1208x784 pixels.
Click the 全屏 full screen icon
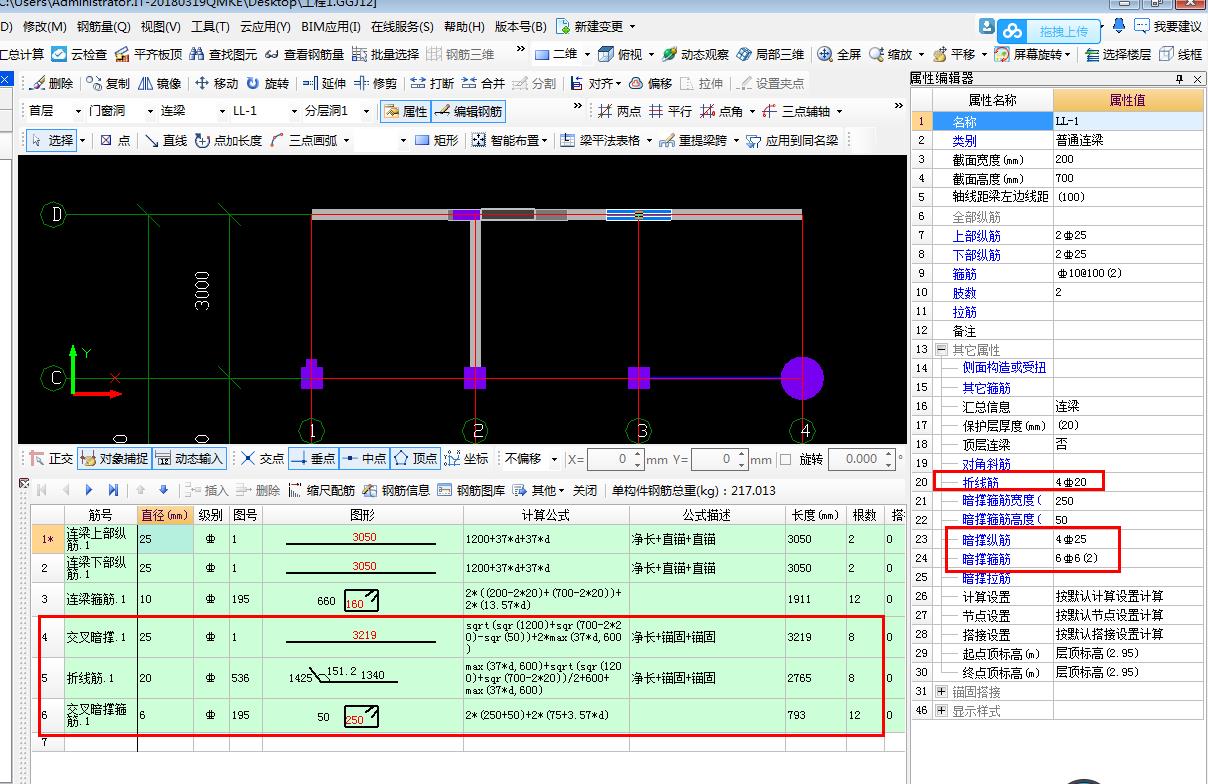click(x=839, y=54)
